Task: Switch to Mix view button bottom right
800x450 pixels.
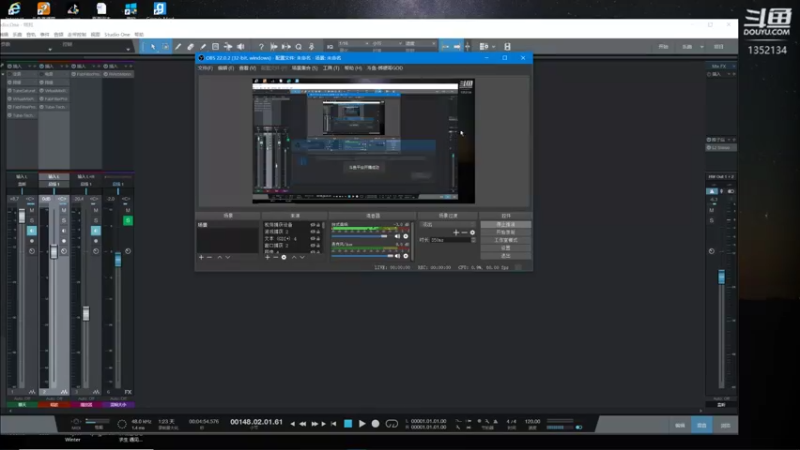Action: pos(702,425)
